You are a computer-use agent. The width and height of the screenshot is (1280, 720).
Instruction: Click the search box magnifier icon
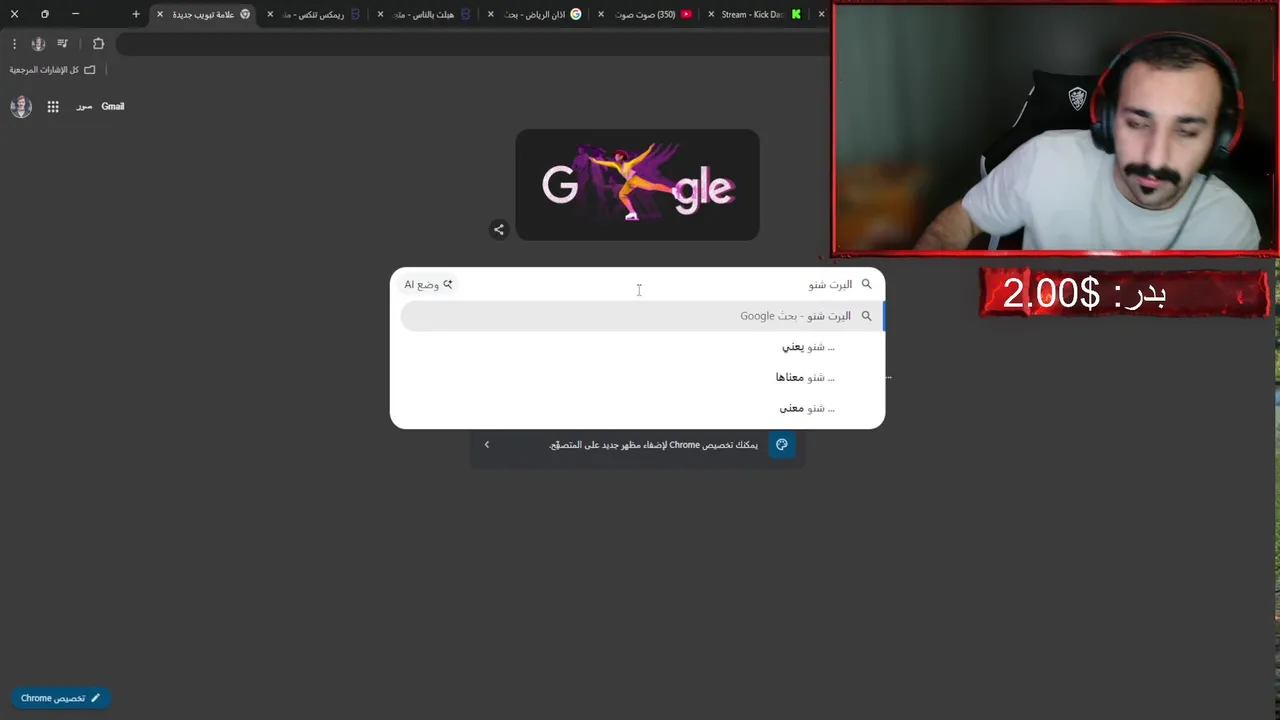[867, 284]
